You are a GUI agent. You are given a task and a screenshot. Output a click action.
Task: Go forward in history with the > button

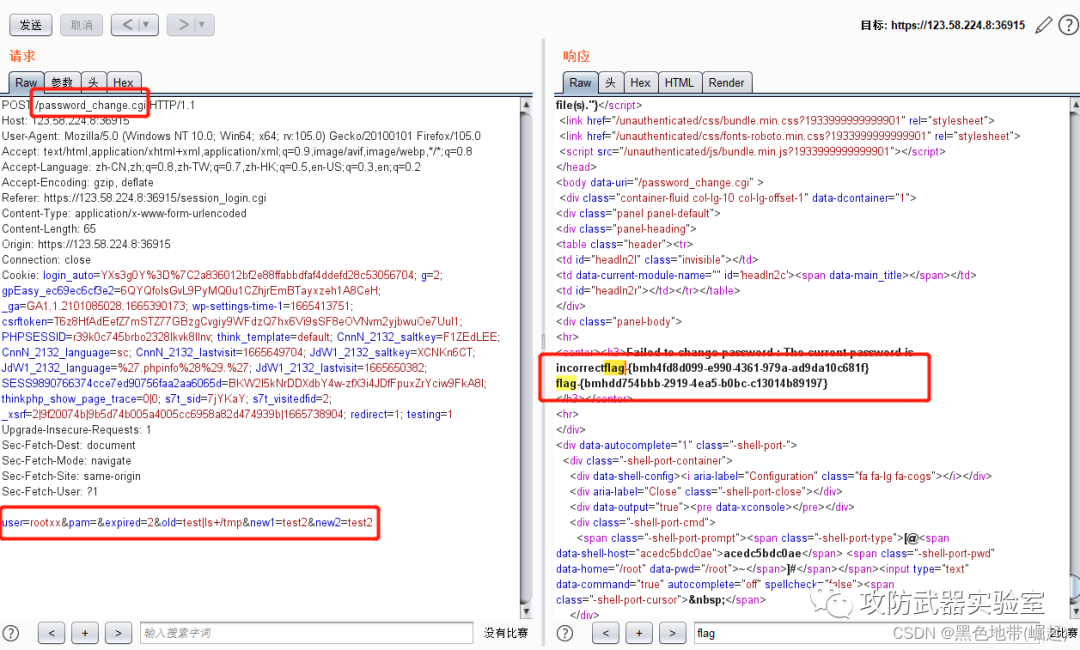[x=183, y=25]
